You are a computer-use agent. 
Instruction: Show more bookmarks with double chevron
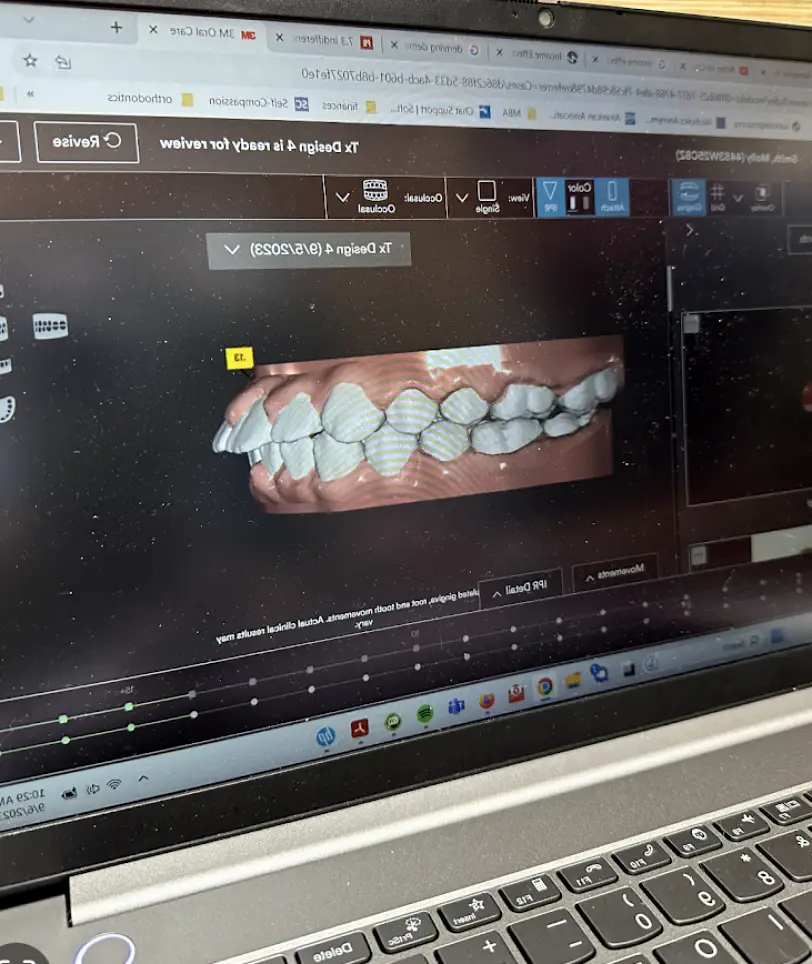tap(30, 93)
